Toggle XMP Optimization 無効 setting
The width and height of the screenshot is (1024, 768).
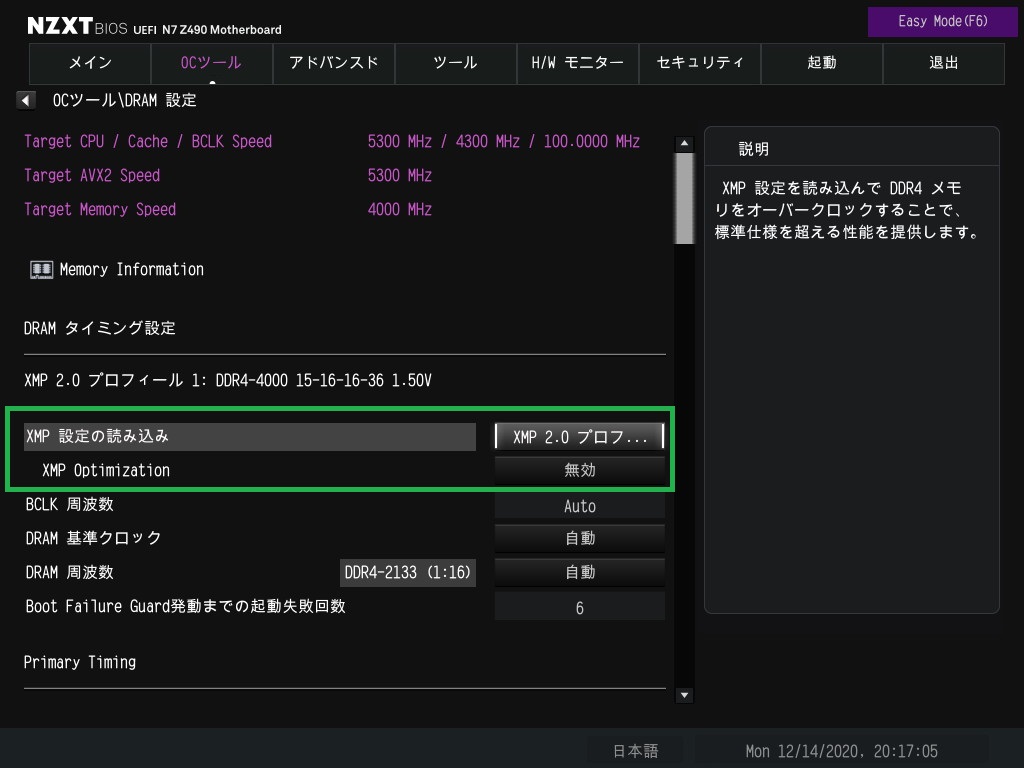[x=580, y=470]
